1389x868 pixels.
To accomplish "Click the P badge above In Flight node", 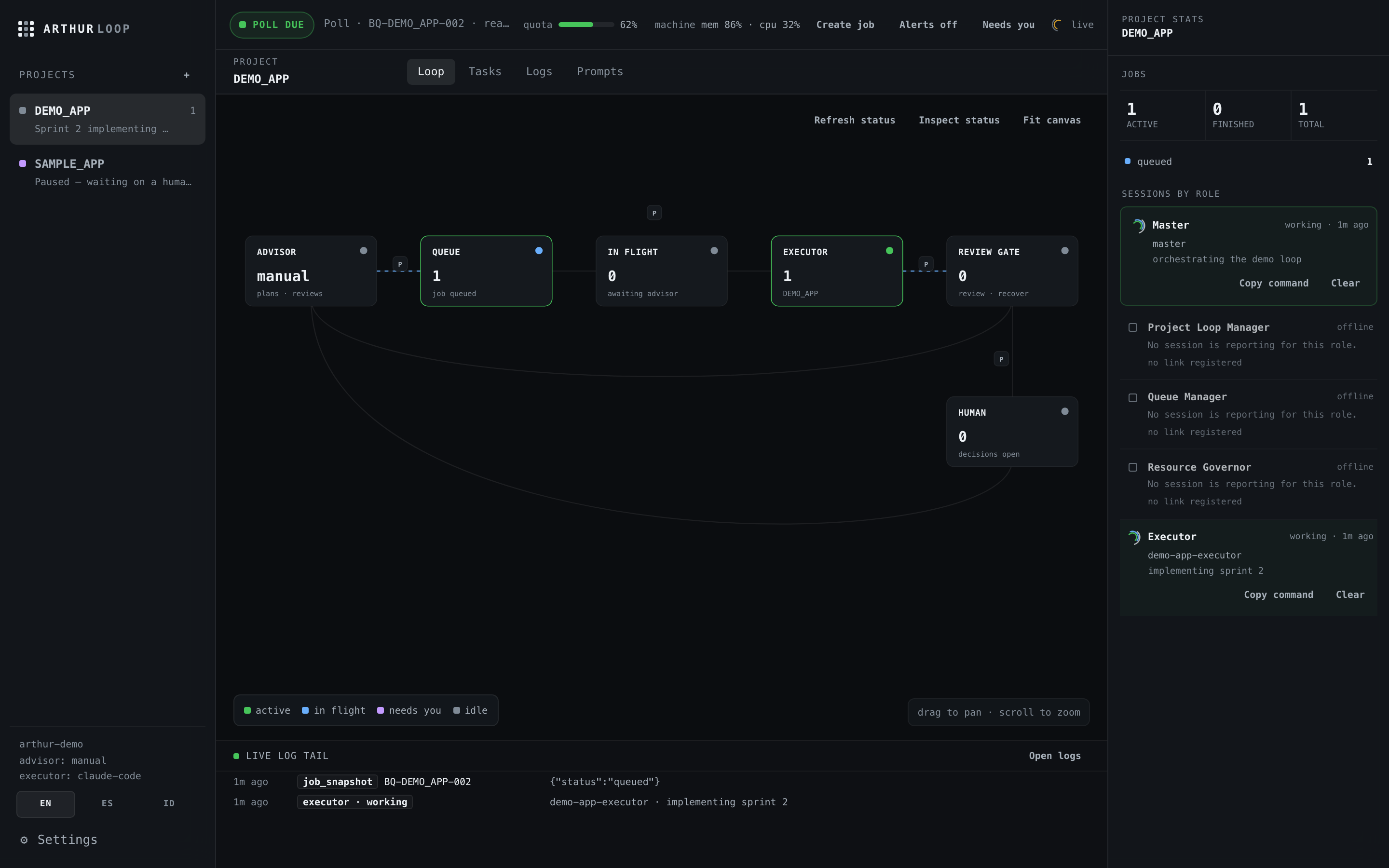I will (654, 213).
